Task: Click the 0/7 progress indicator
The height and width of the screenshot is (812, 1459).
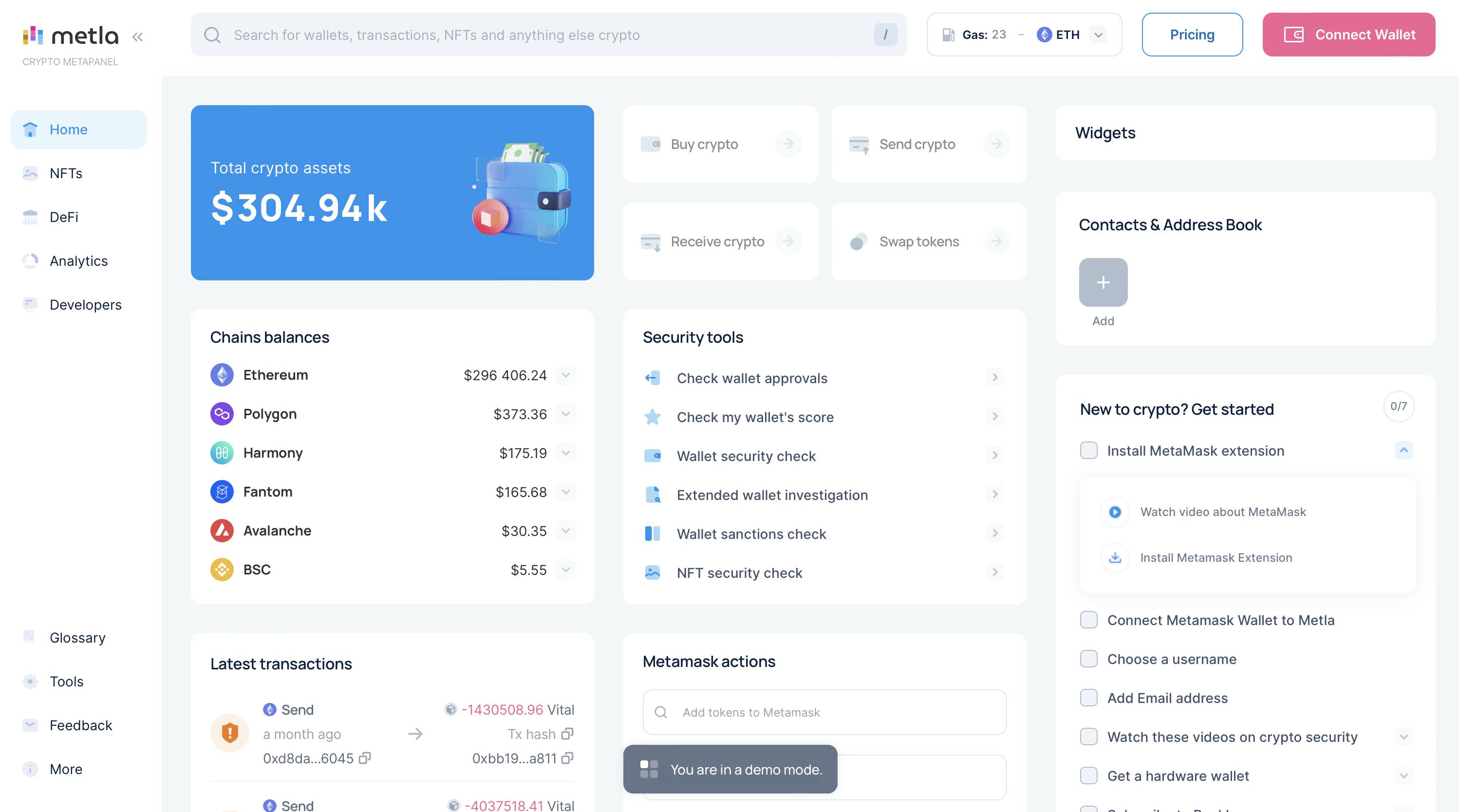Action: 1399,406
